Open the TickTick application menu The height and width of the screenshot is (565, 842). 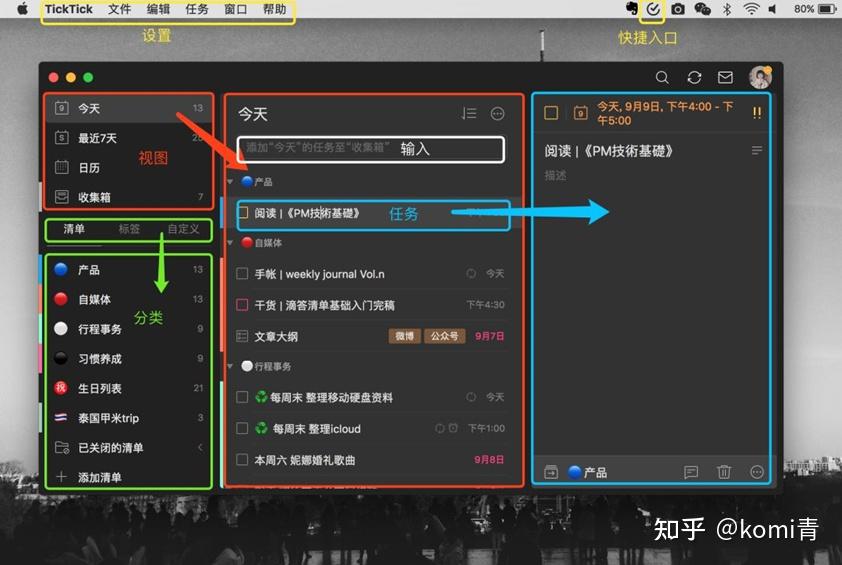click(69, 9)
